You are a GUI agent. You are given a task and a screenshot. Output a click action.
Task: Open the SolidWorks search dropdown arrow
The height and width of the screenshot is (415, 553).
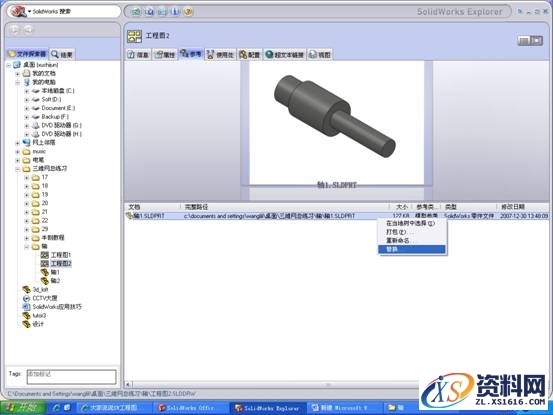click(29, 12)
